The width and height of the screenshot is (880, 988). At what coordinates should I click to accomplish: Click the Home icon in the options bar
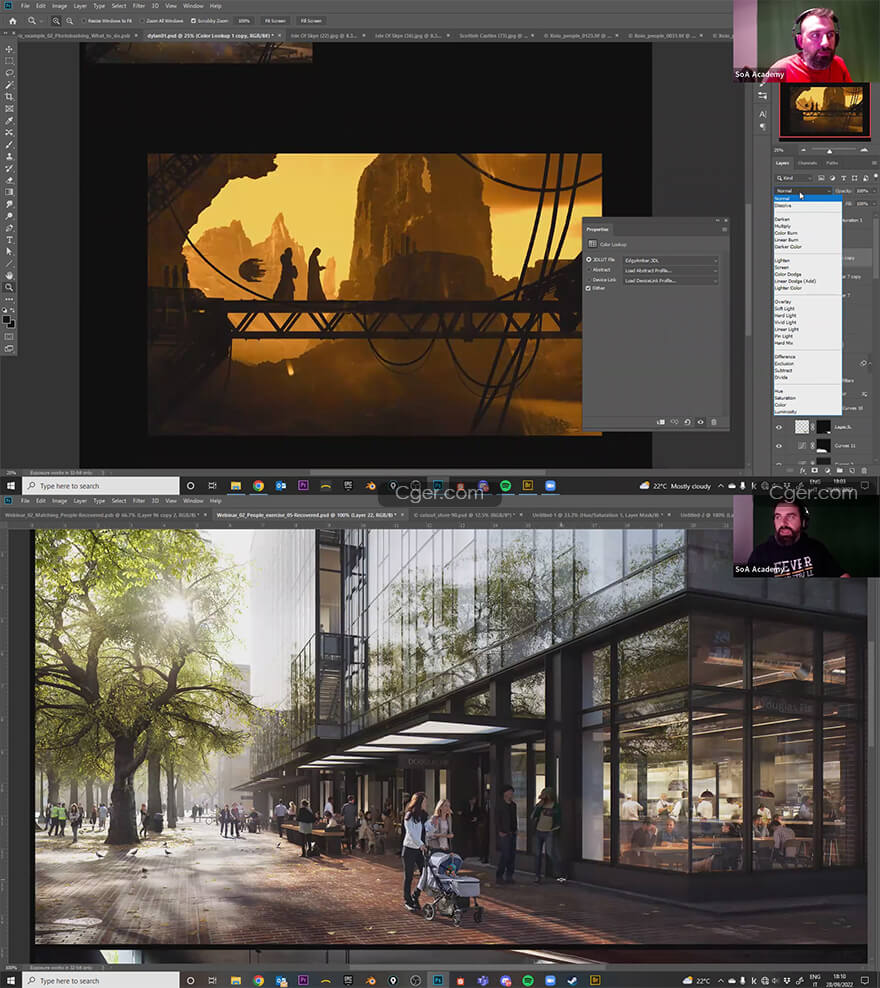[x=12, y=21]
